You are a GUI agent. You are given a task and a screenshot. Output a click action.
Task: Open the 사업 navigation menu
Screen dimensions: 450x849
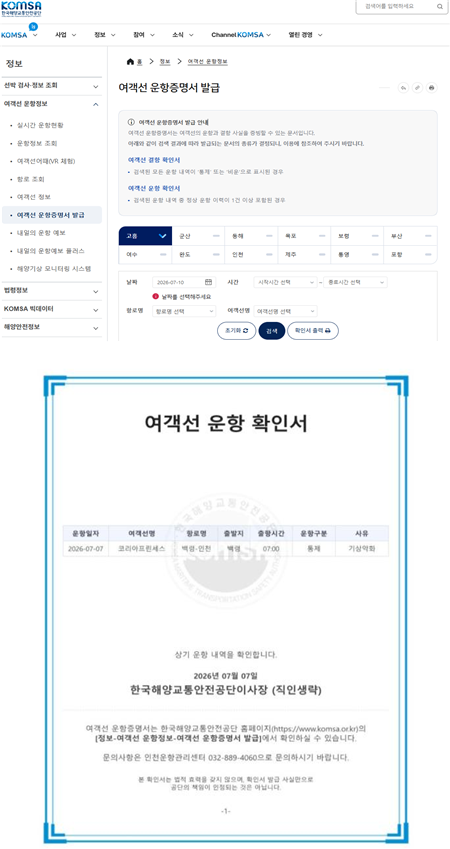[x=66, y=35]
